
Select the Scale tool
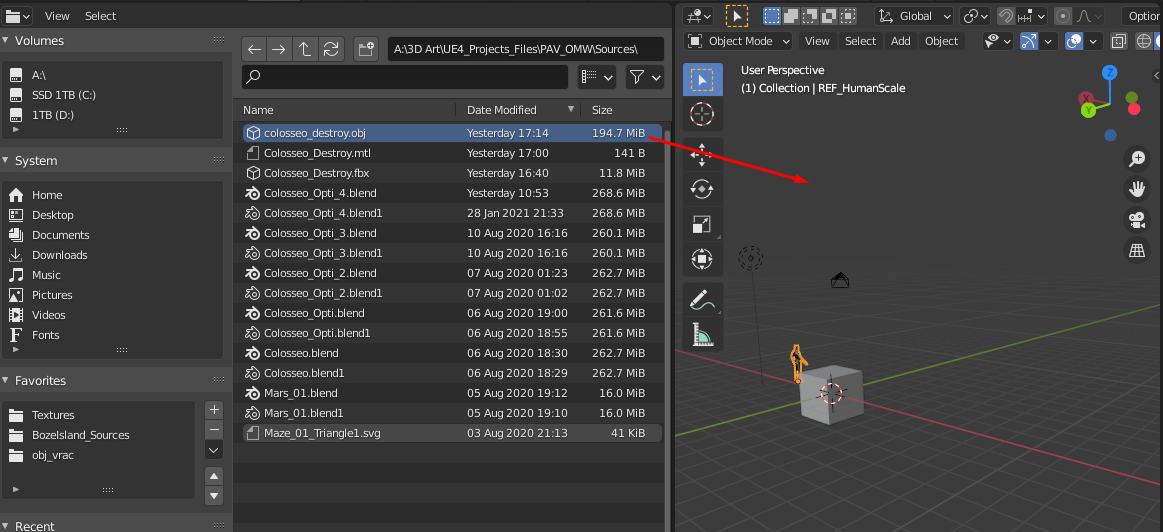tap(702, 224)
